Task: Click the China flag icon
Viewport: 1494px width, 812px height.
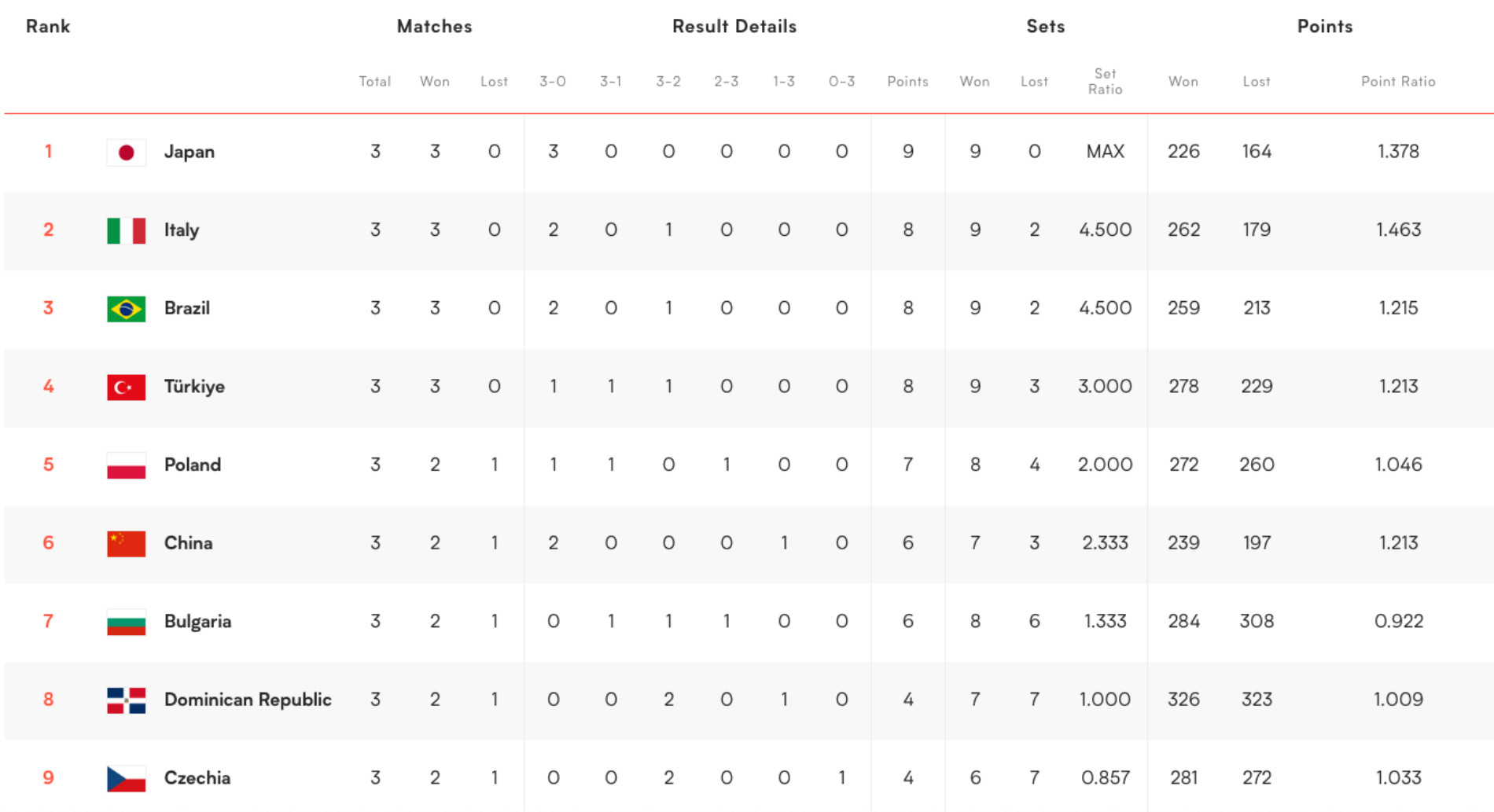Action: (x=126, y=543)
